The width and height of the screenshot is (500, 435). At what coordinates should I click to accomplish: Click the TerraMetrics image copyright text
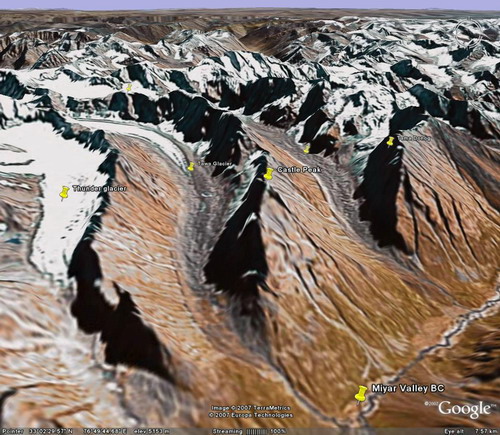pos(251,408)
